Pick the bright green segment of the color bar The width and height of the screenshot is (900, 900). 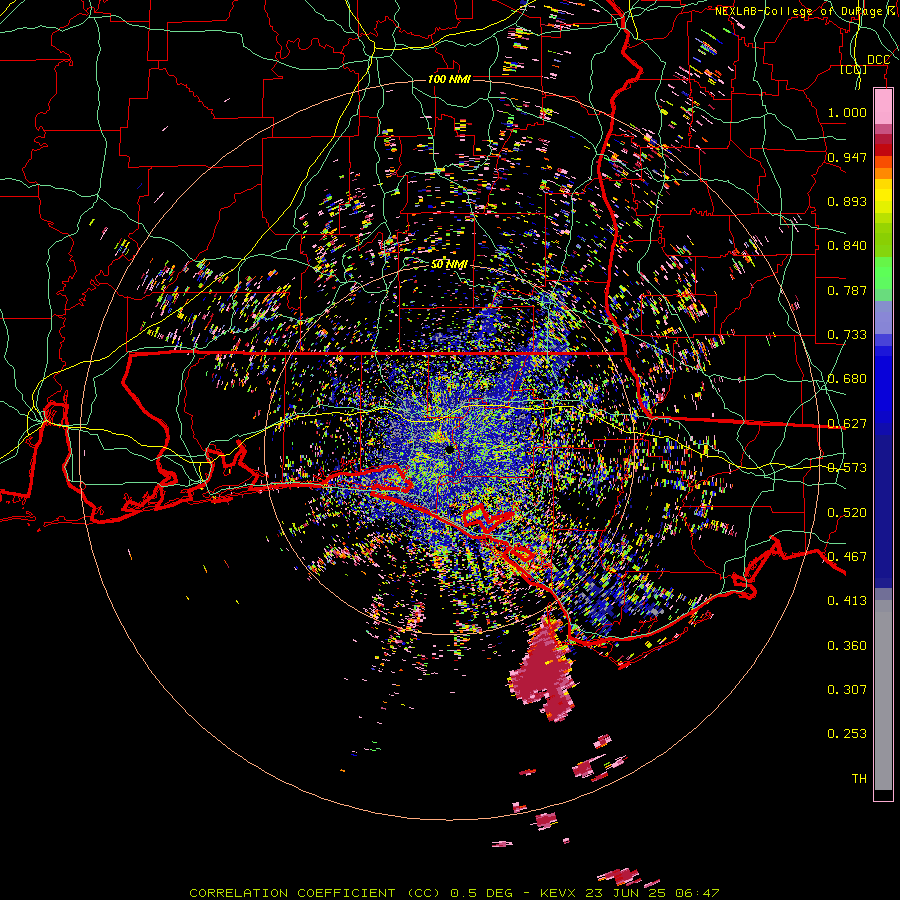point(883,273)
